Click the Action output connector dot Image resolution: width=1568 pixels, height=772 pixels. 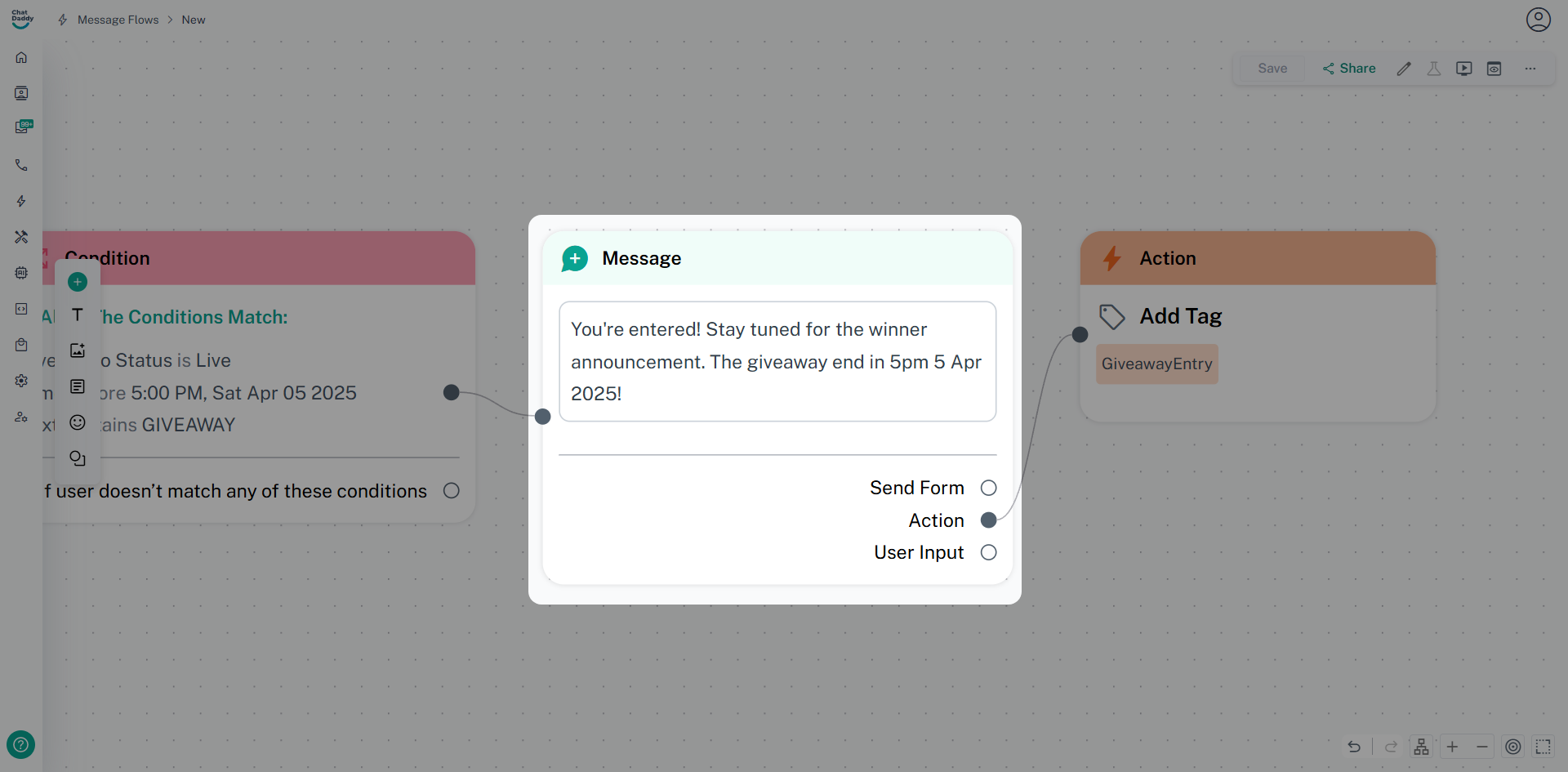(x=988, y=520)
